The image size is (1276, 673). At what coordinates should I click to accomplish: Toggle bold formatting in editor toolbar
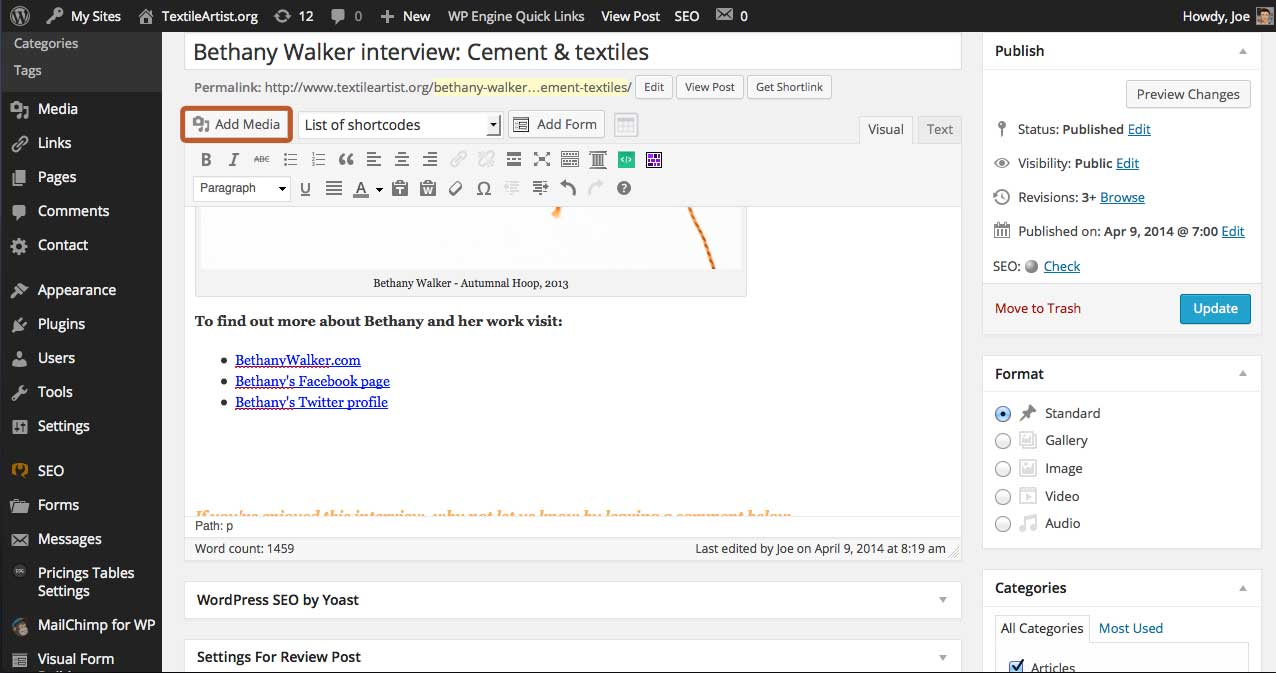[206, 159]
